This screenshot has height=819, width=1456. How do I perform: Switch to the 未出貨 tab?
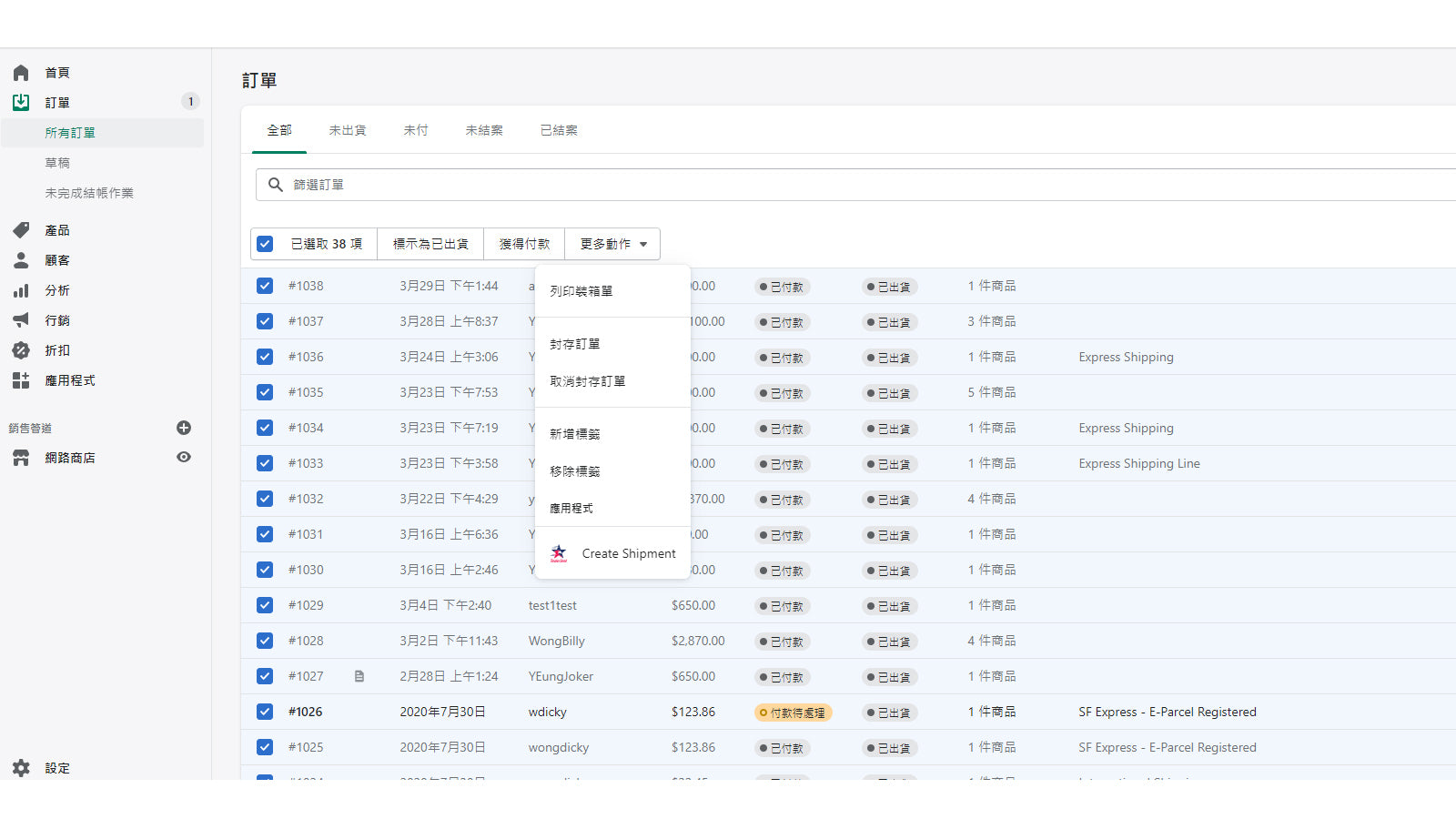(348, 130)
